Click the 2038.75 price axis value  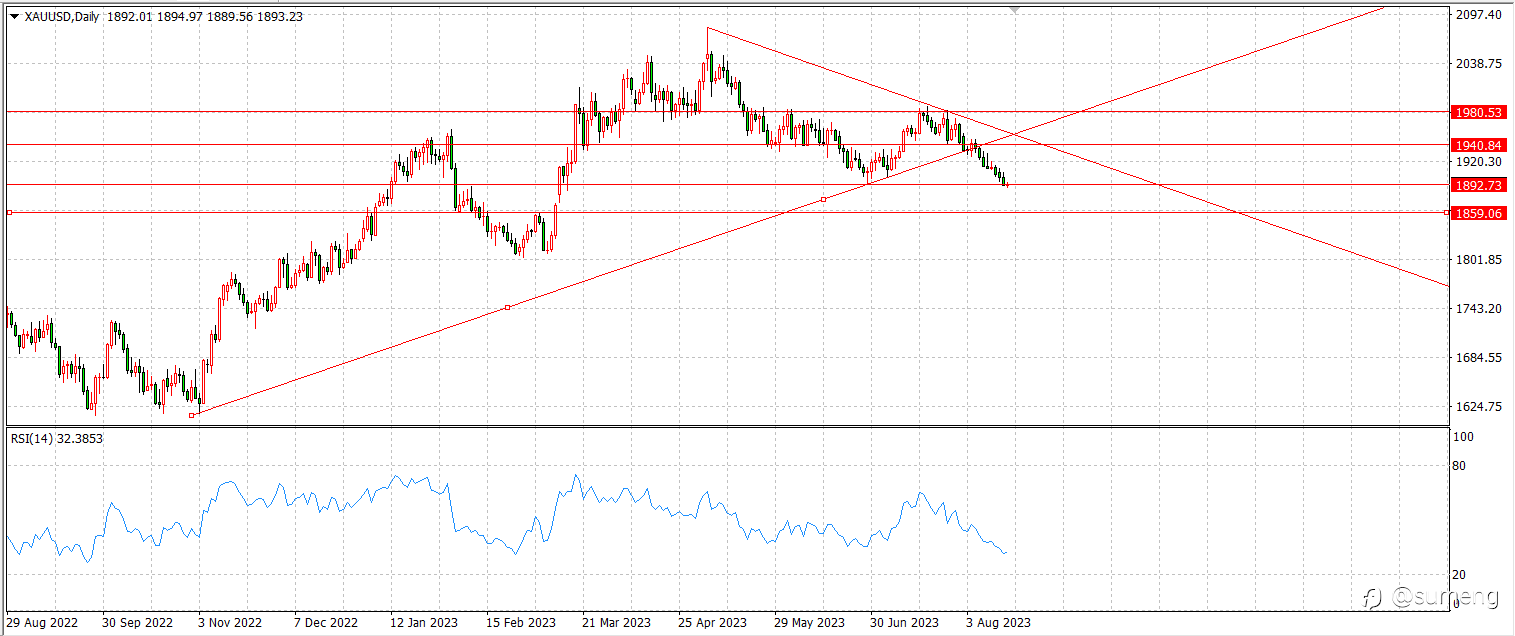click(x=1480, y=64)
